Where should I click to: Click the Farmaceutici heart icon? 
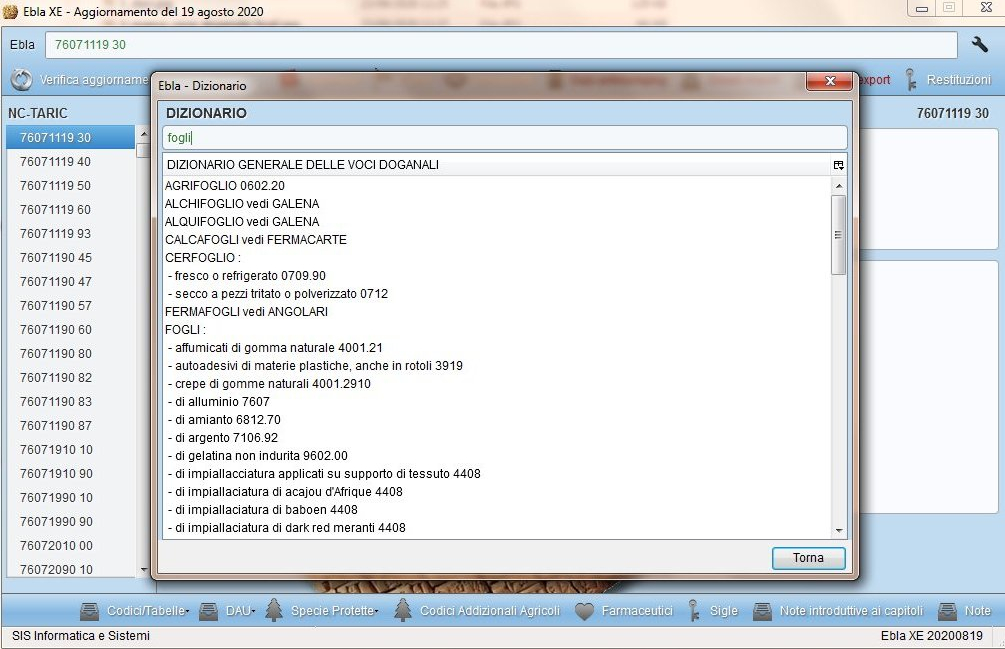pos(585,611)
